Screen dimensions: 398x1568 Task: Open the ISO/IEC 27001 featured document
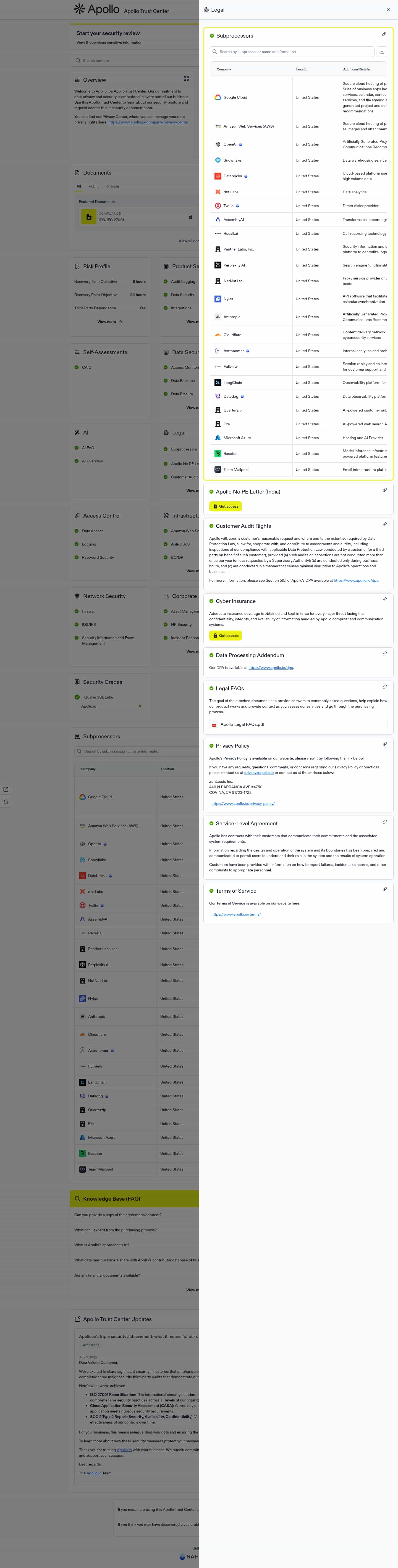pos(137,217)
